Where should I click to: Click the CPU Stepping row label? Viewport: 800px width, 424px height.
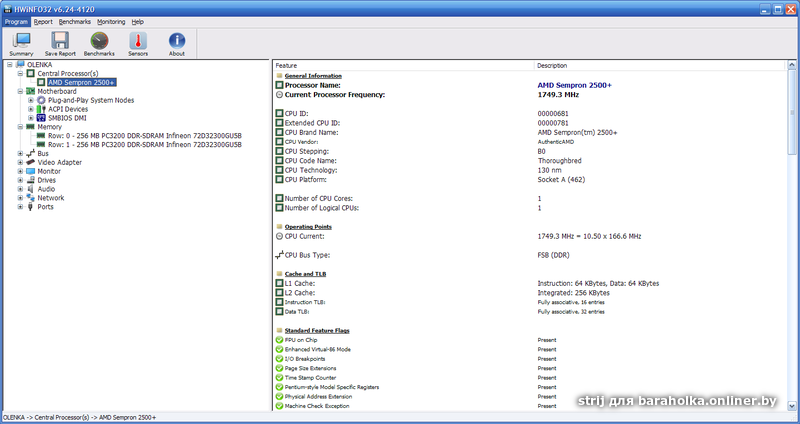(307, 152)
